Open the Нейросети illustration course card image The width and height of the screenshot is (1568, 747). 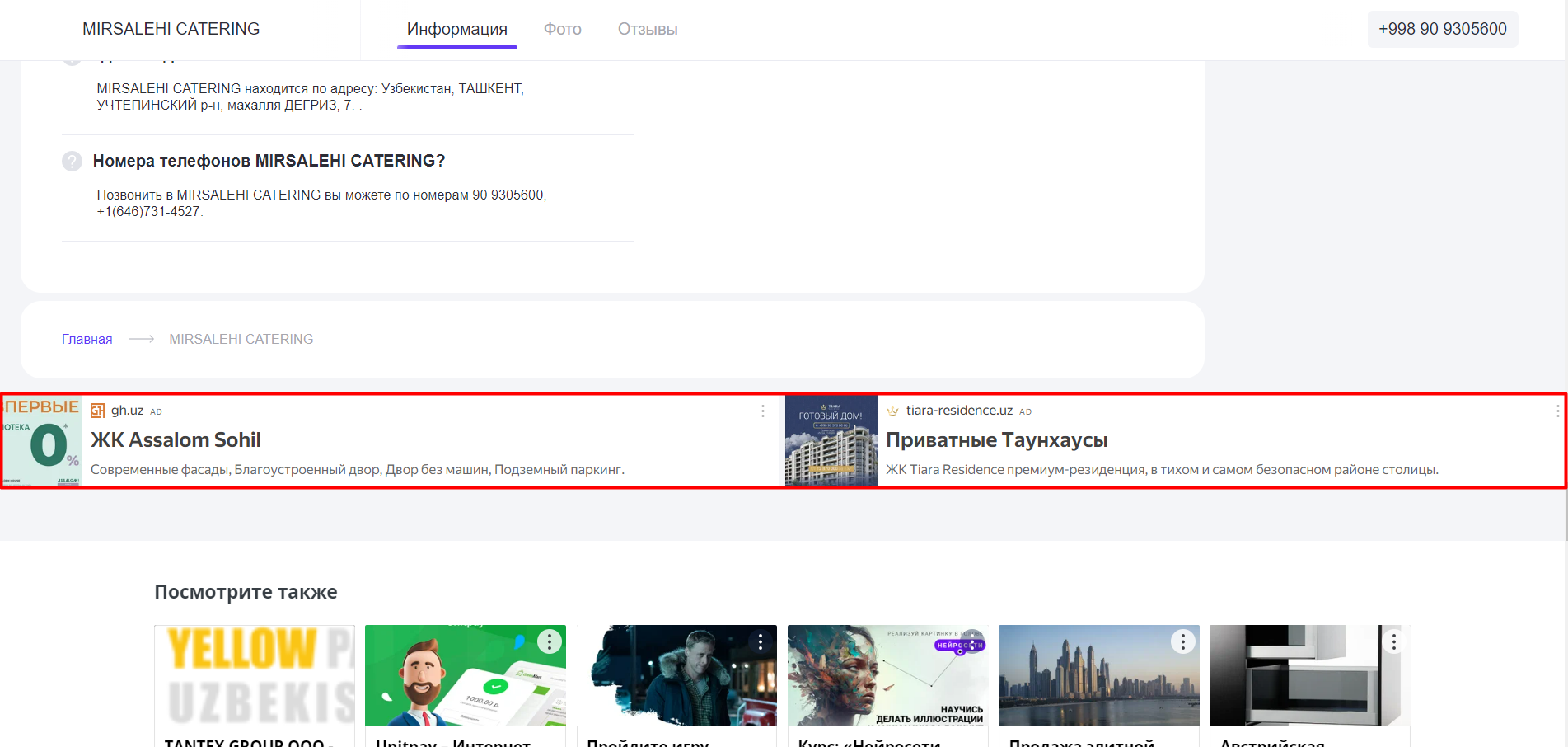887,675
